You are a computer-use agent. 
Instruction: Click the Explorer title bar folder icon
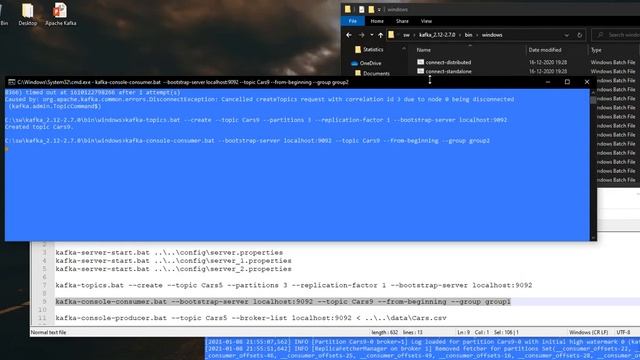(347, 9)
